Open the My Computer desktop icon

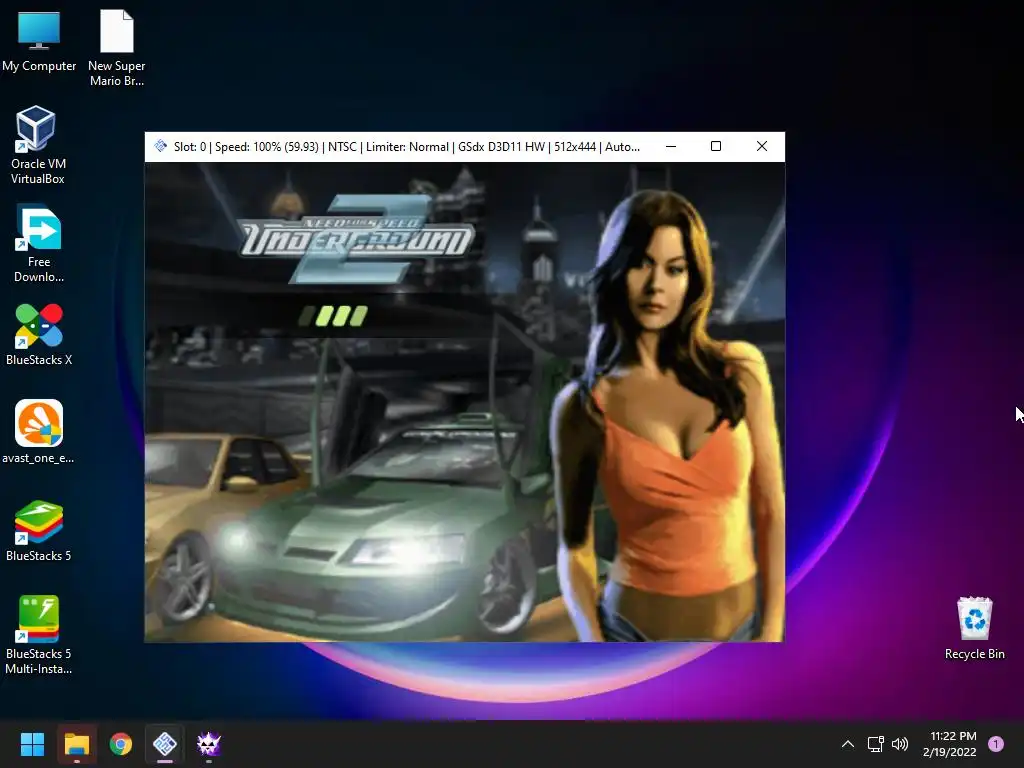[39, 42]
